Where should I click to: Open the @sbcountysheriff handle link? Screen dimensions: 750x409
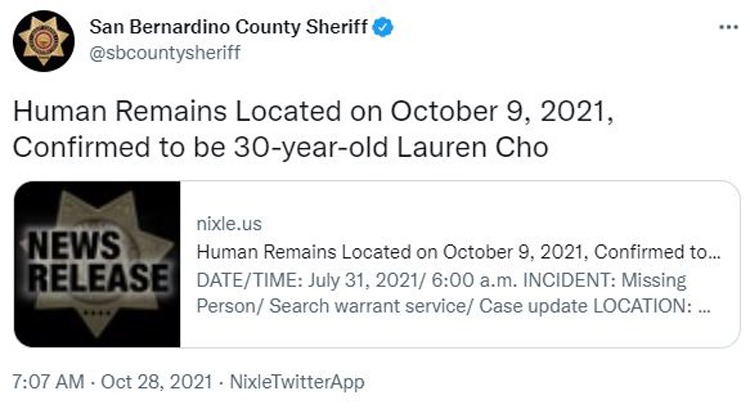[x=165, y=53]
